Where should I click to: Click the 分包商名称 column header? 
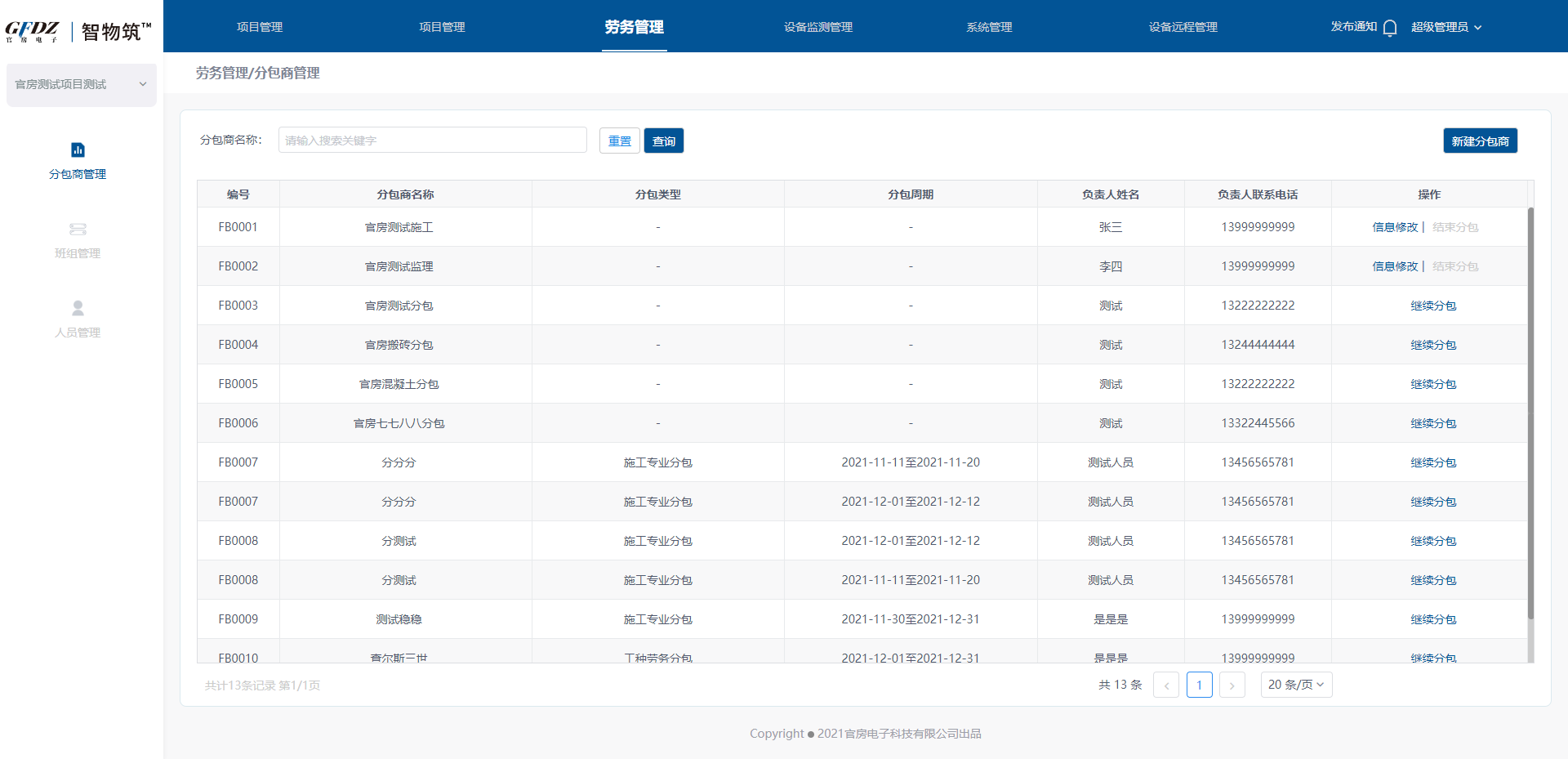[405, 194]
